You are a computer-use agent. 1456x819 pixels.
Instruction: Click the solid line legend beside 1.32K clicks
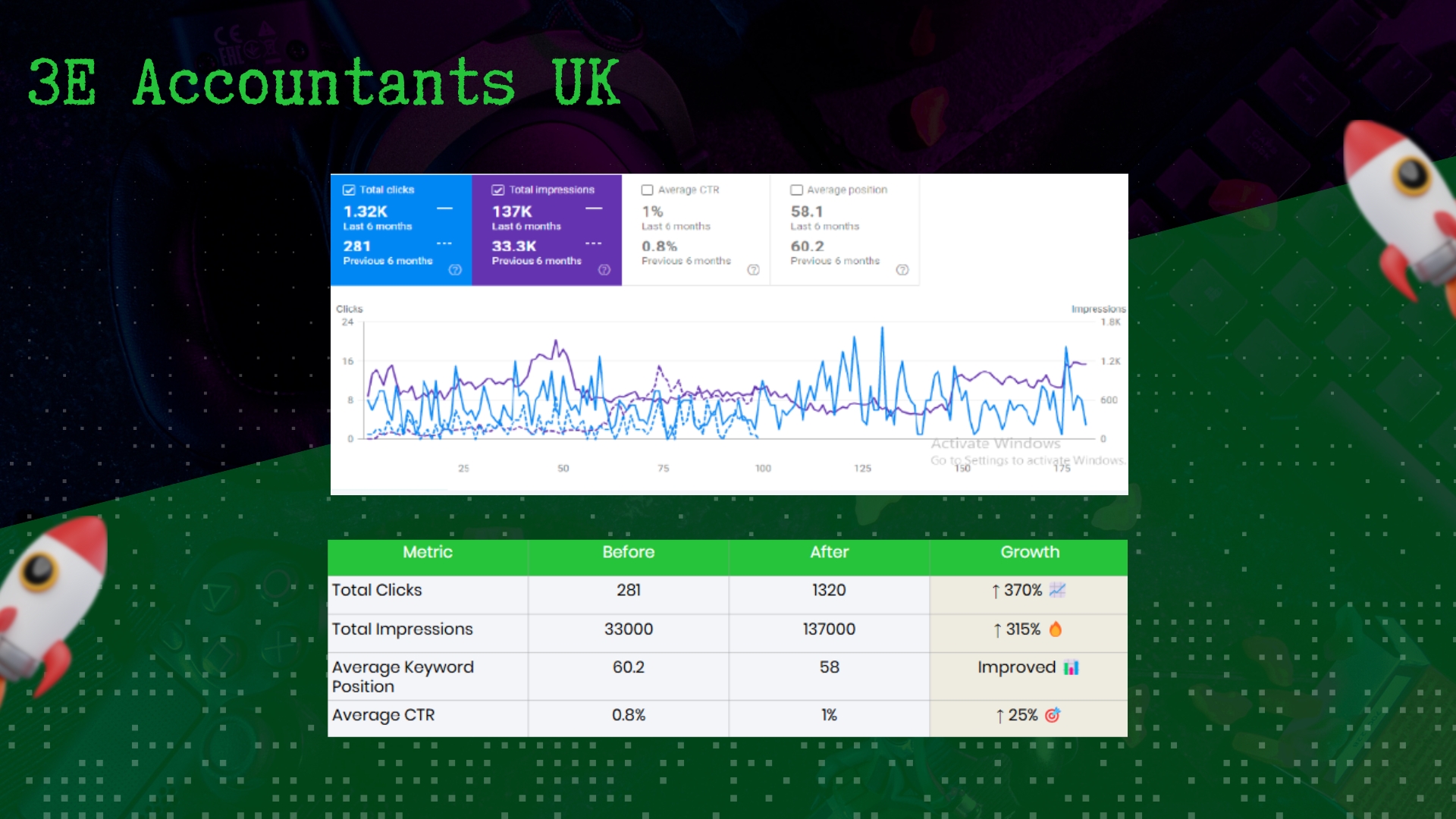(444, 209)
